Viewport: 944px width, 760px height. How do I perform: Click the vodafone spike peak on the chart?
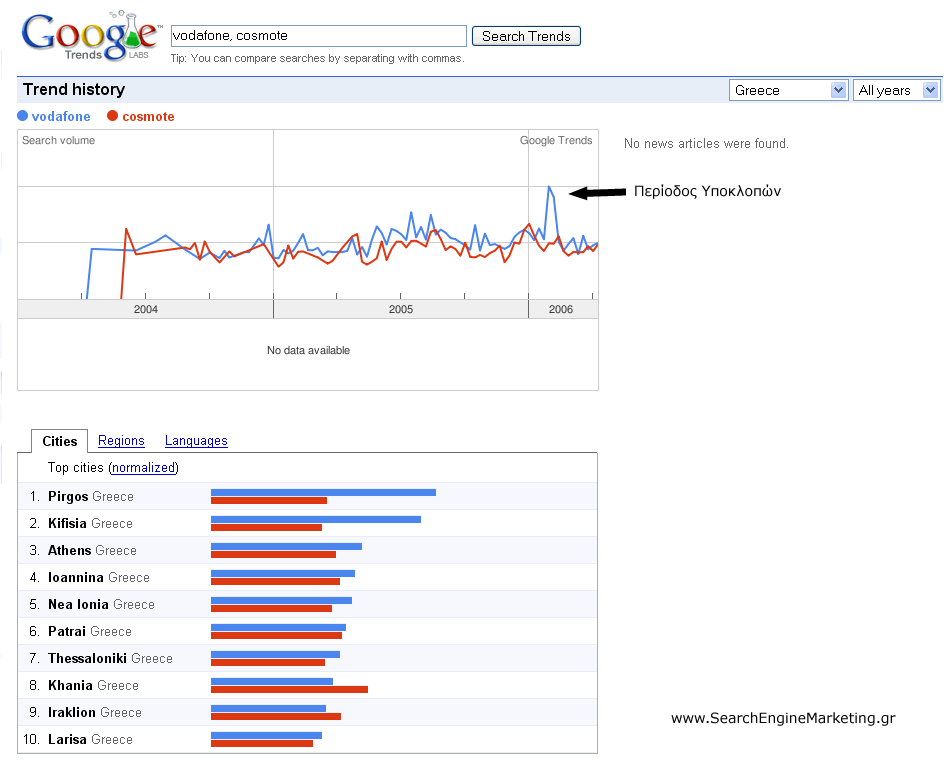click(x=549, y=187)
